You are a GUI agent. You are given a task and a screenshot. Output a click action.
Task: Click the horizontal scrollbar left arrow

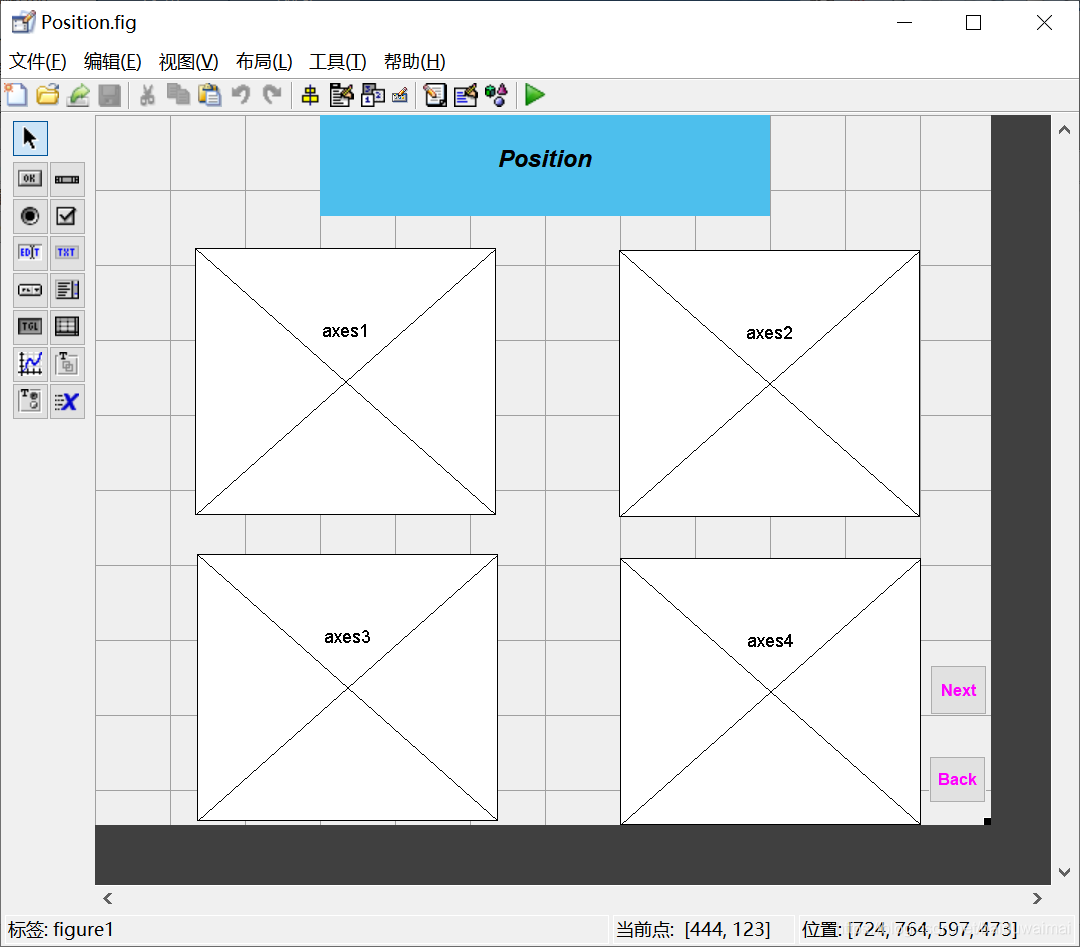(x=107, y=898)
